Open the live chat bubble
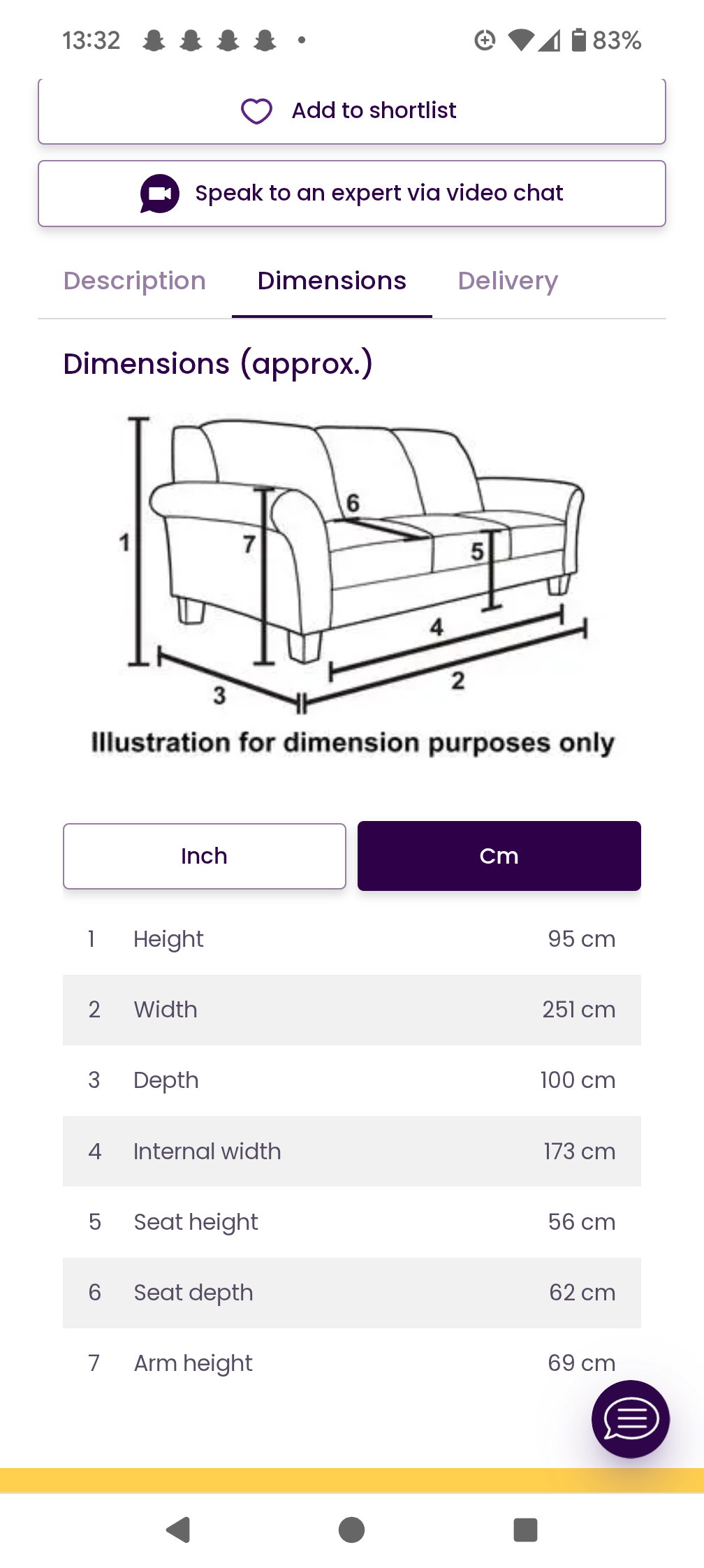704x1568 pixels. (x=630, y=1418)
